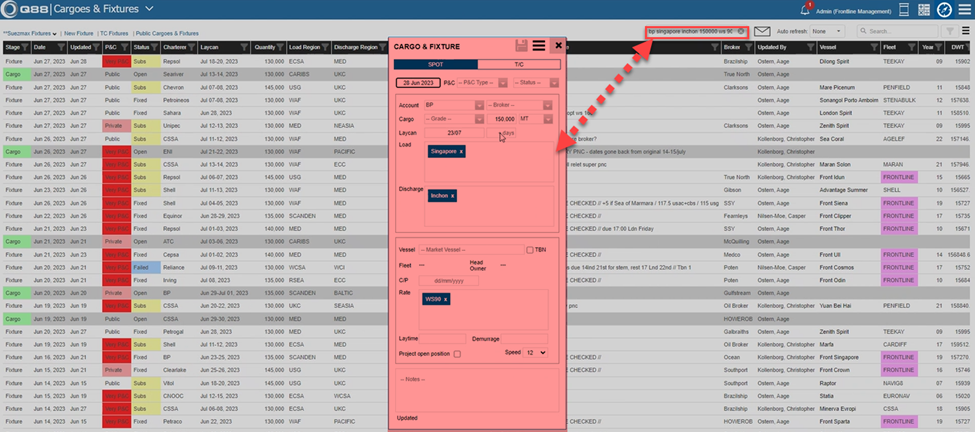This screenshot has width=975, height=432.
Task: Open Public Cargoes & Fixtures view
Action: tap(167, 33)
